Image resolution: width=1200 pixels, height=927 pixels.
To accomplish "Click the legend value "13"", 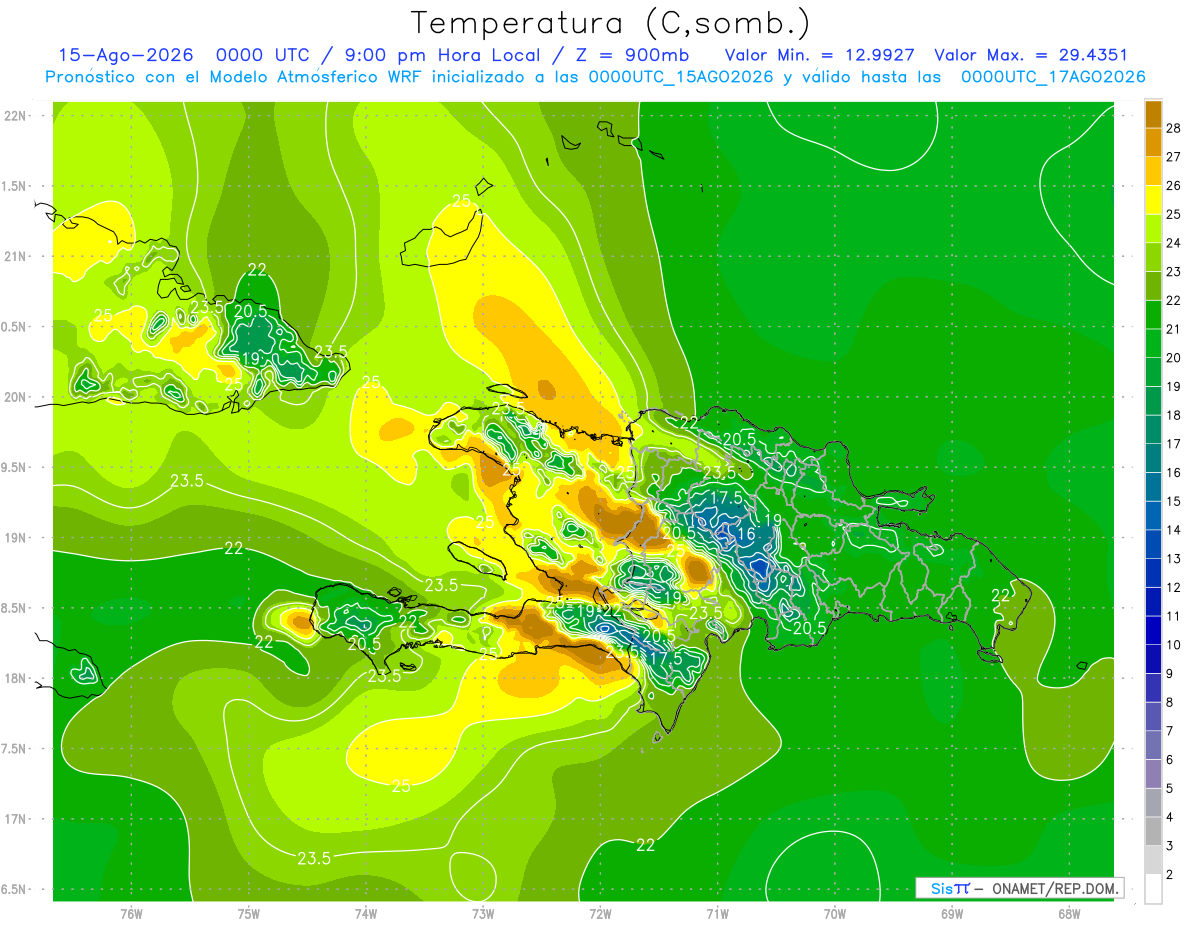I will [1173, 560].
